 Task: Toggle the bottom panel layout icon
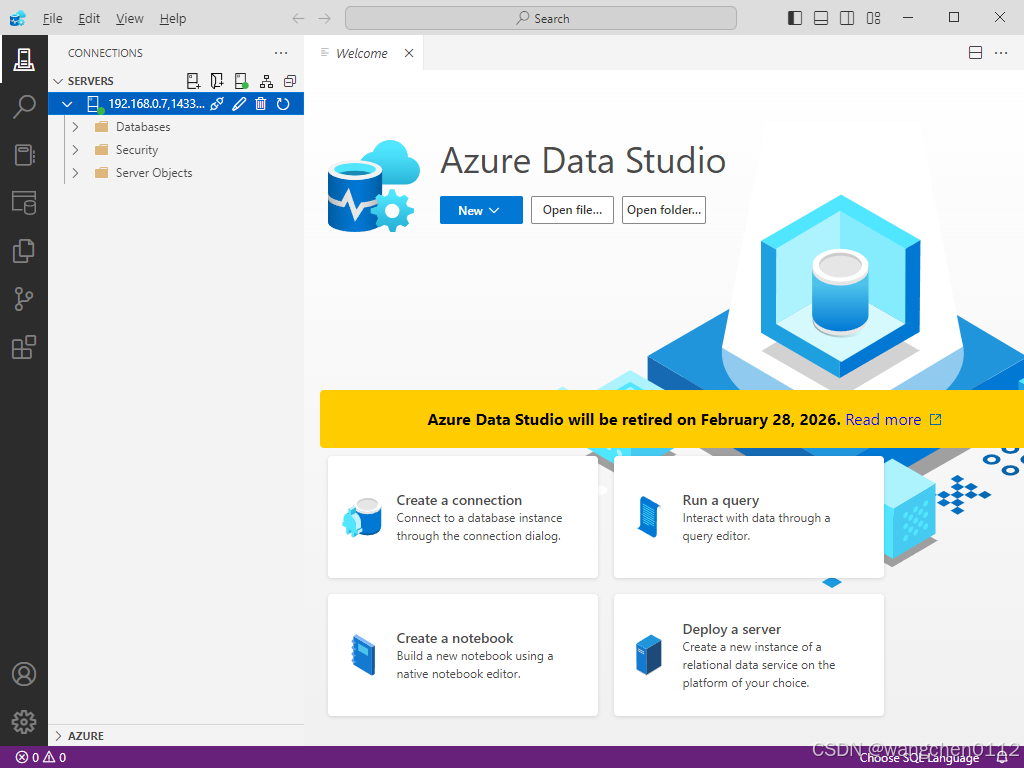(821, 18)
